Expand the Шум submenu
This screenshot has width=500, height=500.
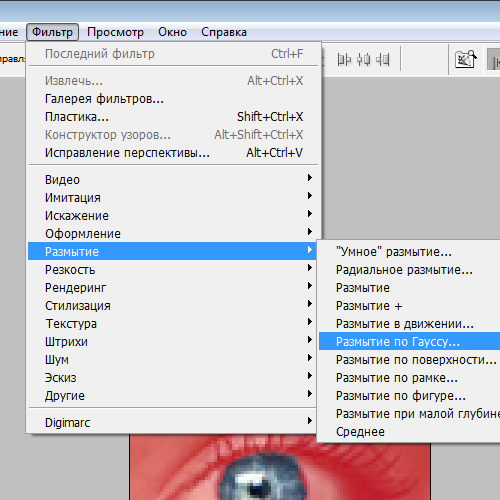coord(172,360)
